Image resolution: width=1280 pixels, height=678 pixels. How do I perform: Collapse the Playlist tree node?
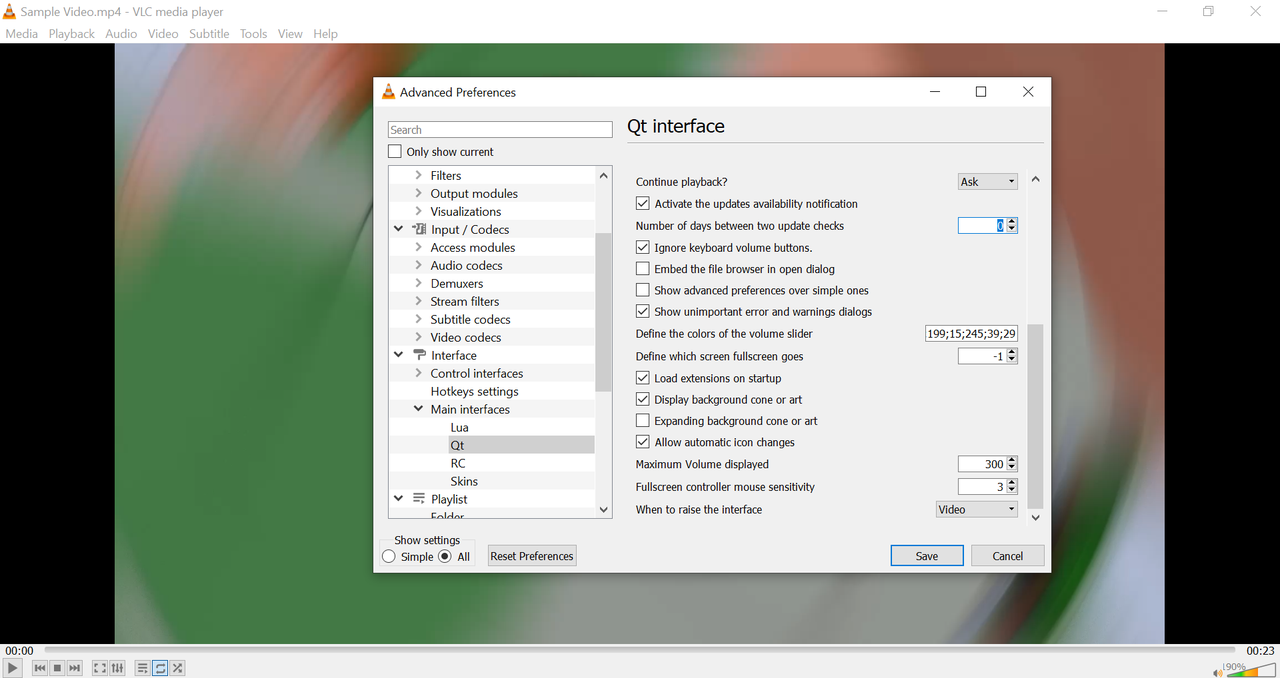(399, 499)
